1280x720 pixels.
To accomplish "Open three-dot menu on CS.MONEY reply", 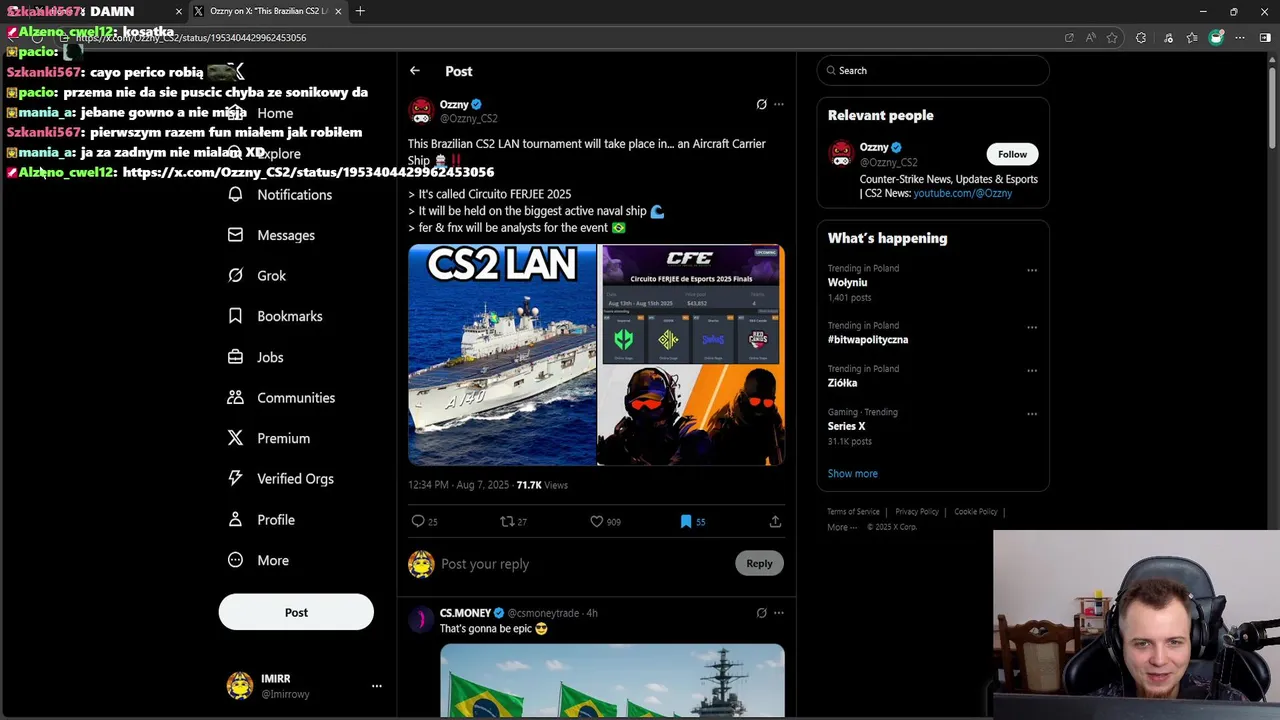I will pyautogui.click(x=779, y=613).
